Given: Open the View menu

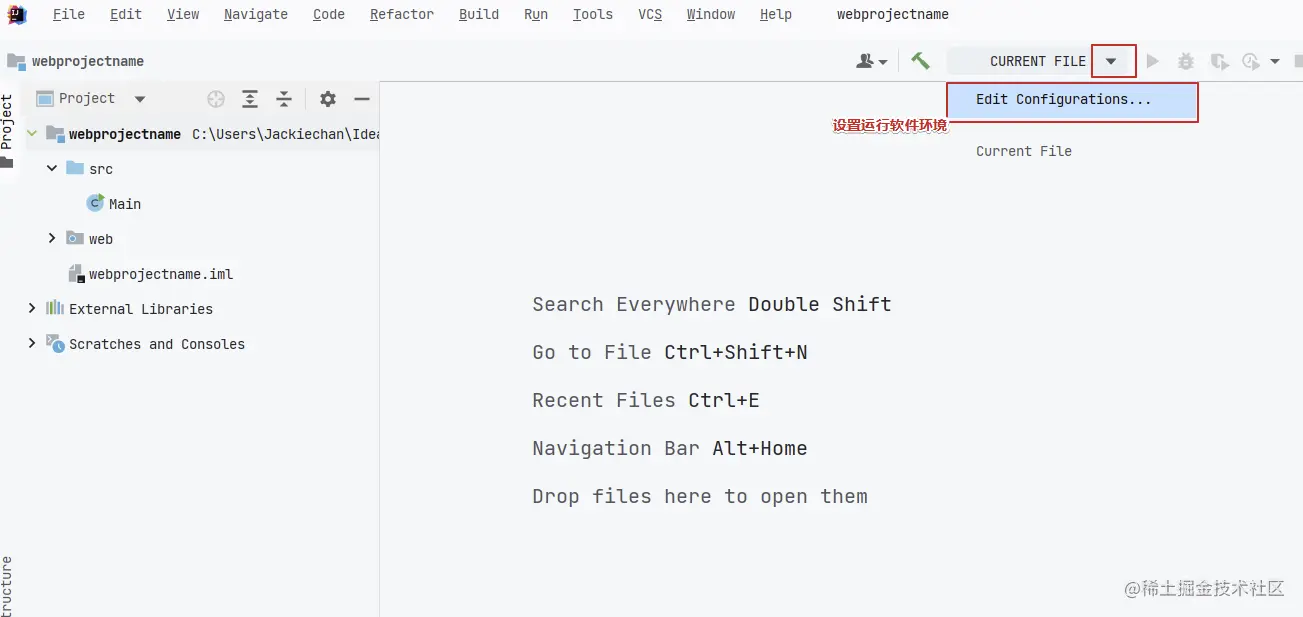Looking at the screenshot, I should click(x=183, y=14).
